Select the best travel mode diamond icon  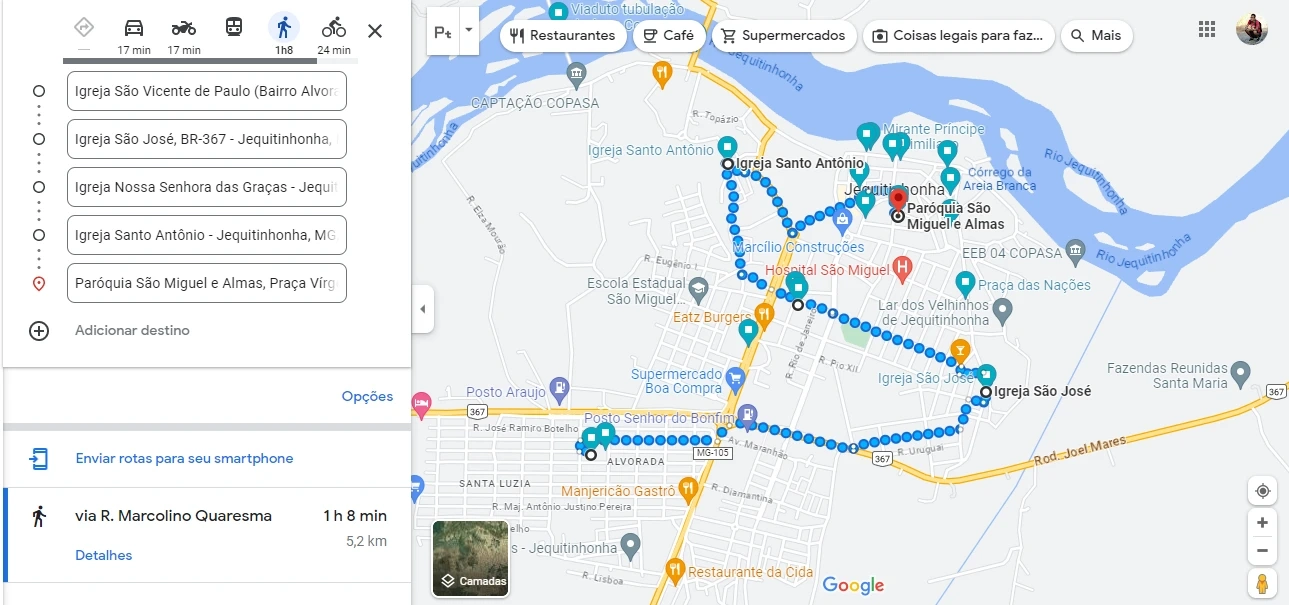84,28
